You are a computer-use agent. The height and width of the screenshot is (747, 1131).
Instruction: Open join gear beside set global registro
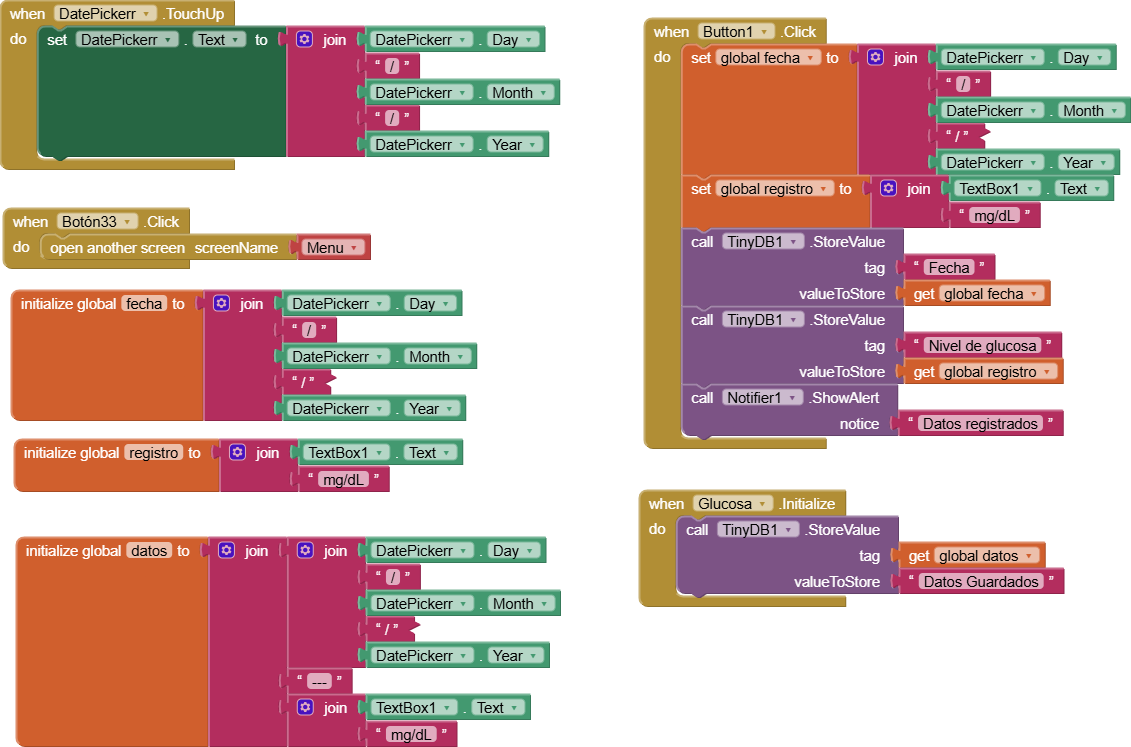(x=889, y=189)
